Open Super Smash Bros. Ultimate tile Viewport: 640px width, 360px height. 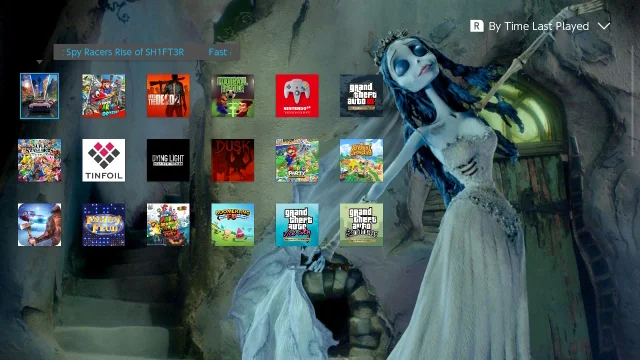[x=40, y=160]
